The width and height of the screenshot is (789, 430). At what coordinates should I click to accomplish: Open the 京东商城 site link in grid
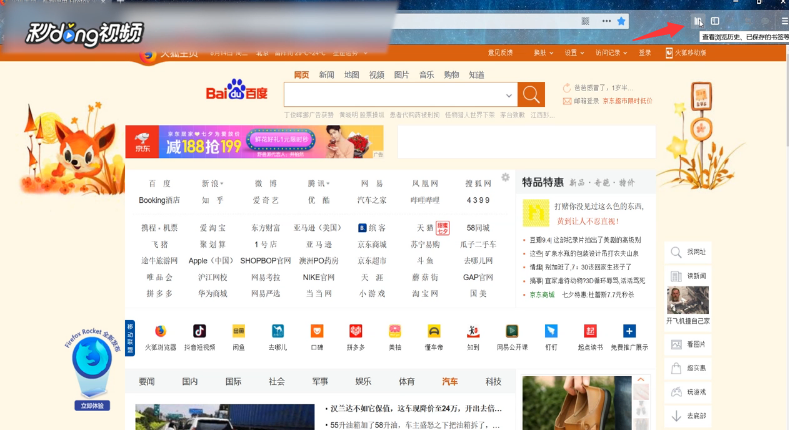372,244
